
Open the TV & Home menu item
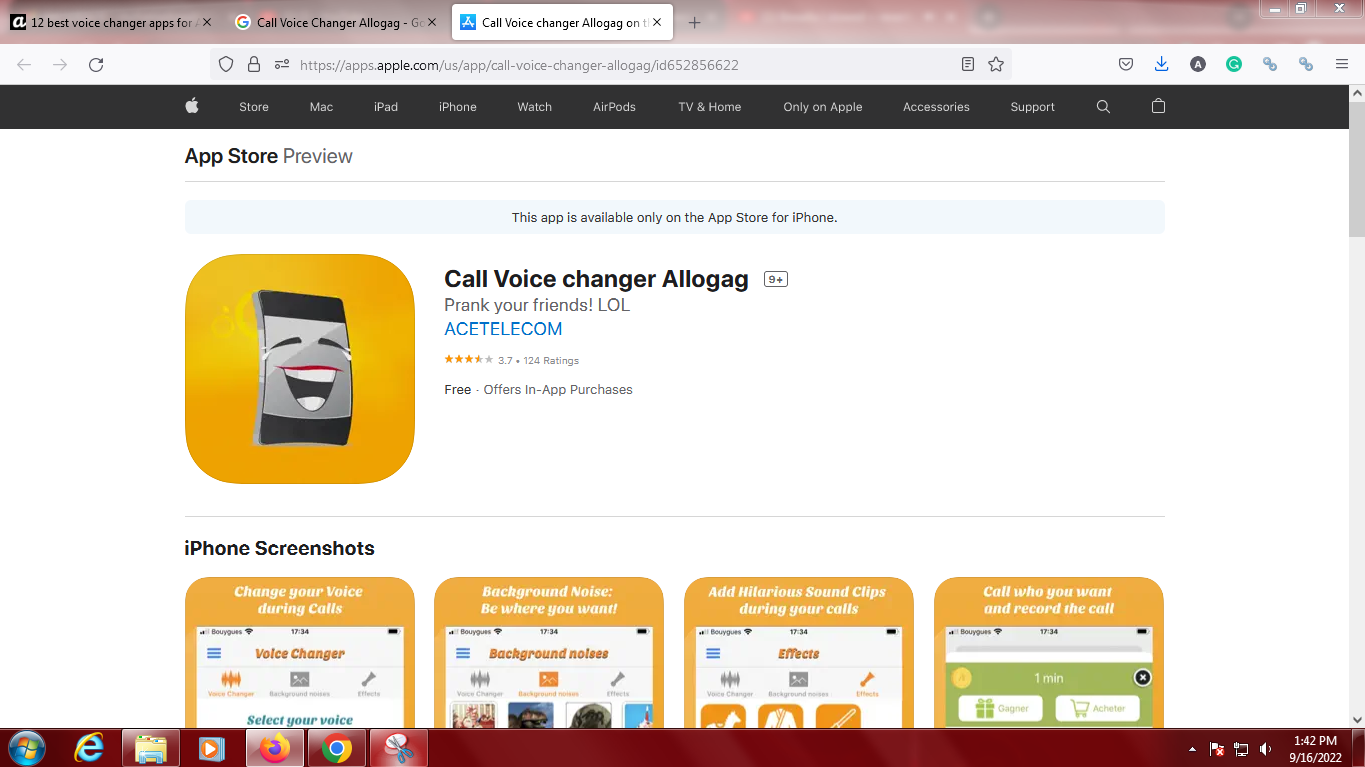click(x=710, y=107)
